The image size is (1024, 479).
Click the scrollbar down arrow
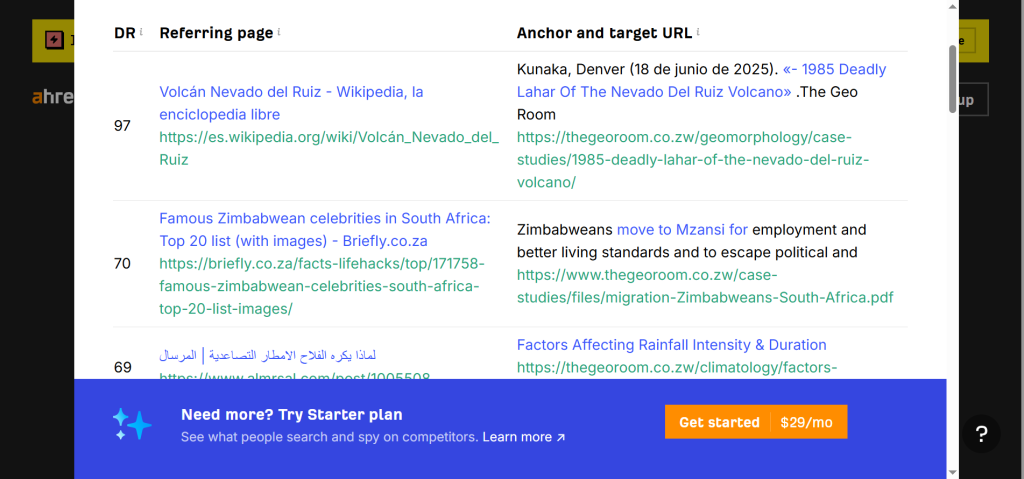click(953, 471)
